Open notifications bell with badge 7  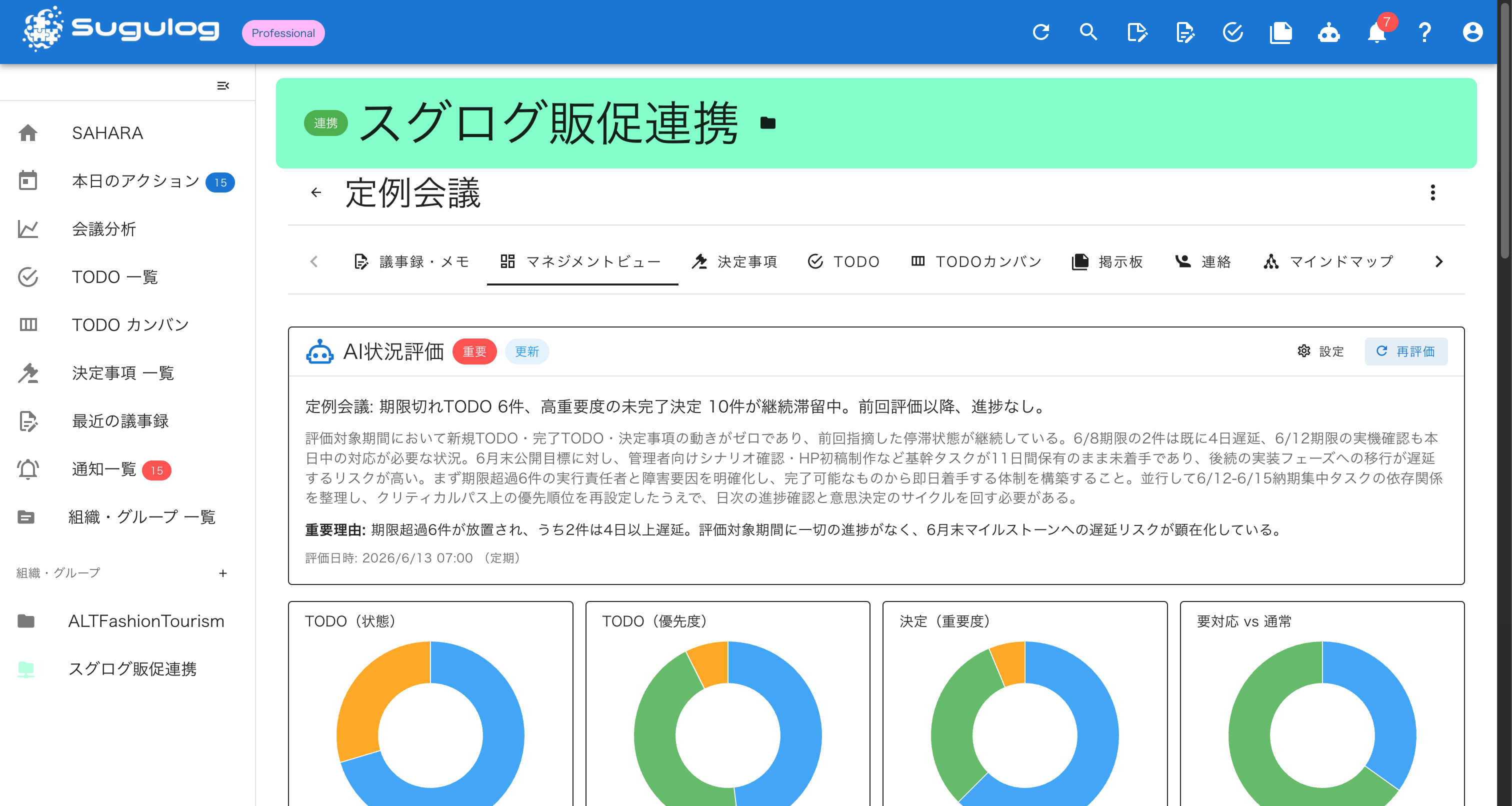point(1377,32)
